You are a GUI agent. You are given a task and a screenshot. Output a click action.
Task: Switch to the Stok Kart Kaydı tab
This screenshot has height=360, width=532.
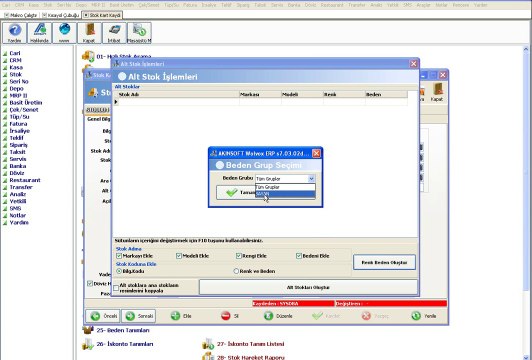[x=102, y=15]
